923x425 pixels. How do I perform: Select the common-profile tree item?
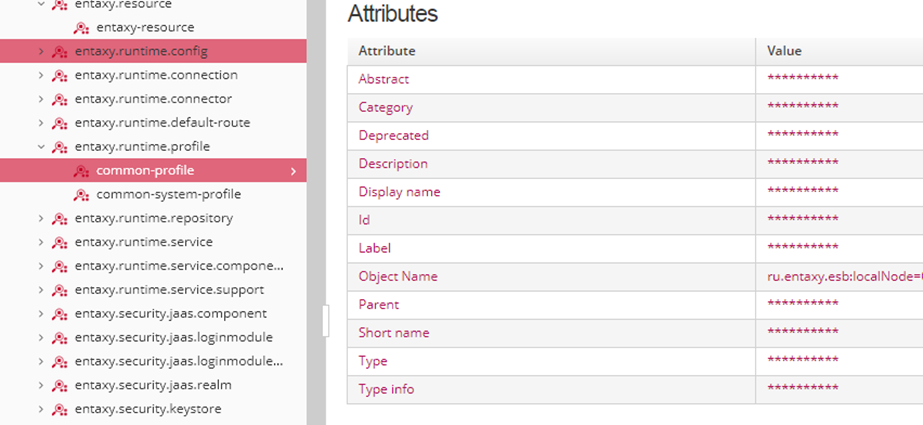click(145, 171)
